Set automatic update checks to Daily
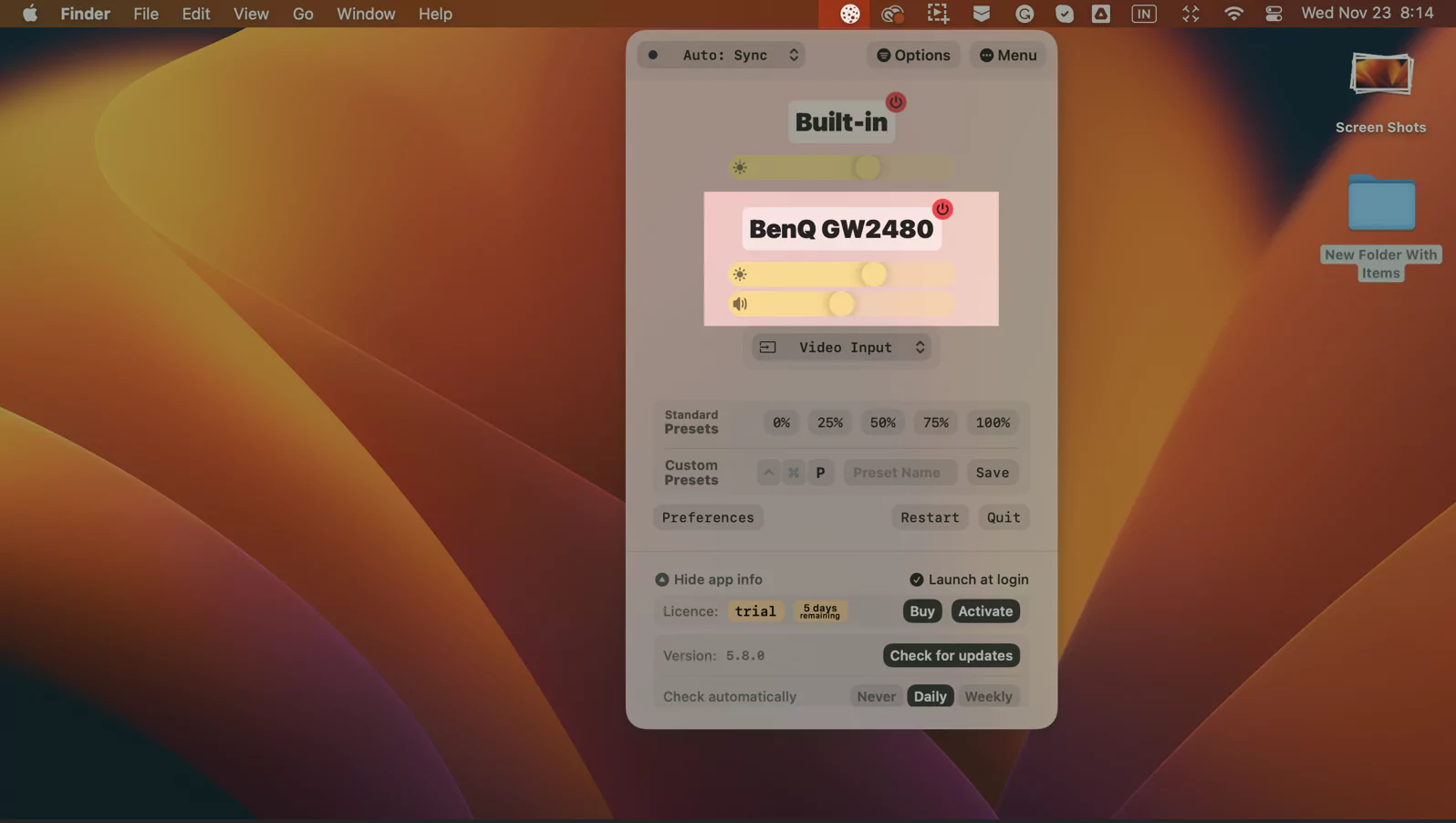Viewport: 1456px width, 823px height. tap(930, 696)
